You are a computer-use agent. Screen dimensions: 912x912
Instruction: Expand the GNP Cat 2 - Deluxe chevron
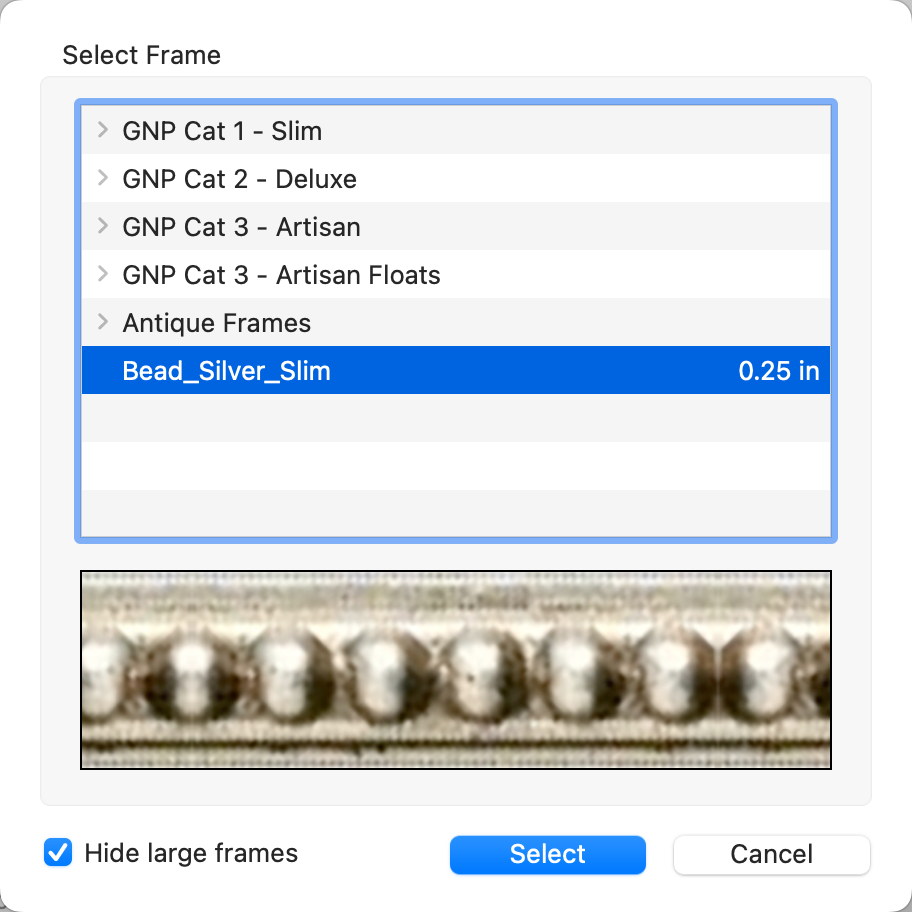click(x=102, y=178)
